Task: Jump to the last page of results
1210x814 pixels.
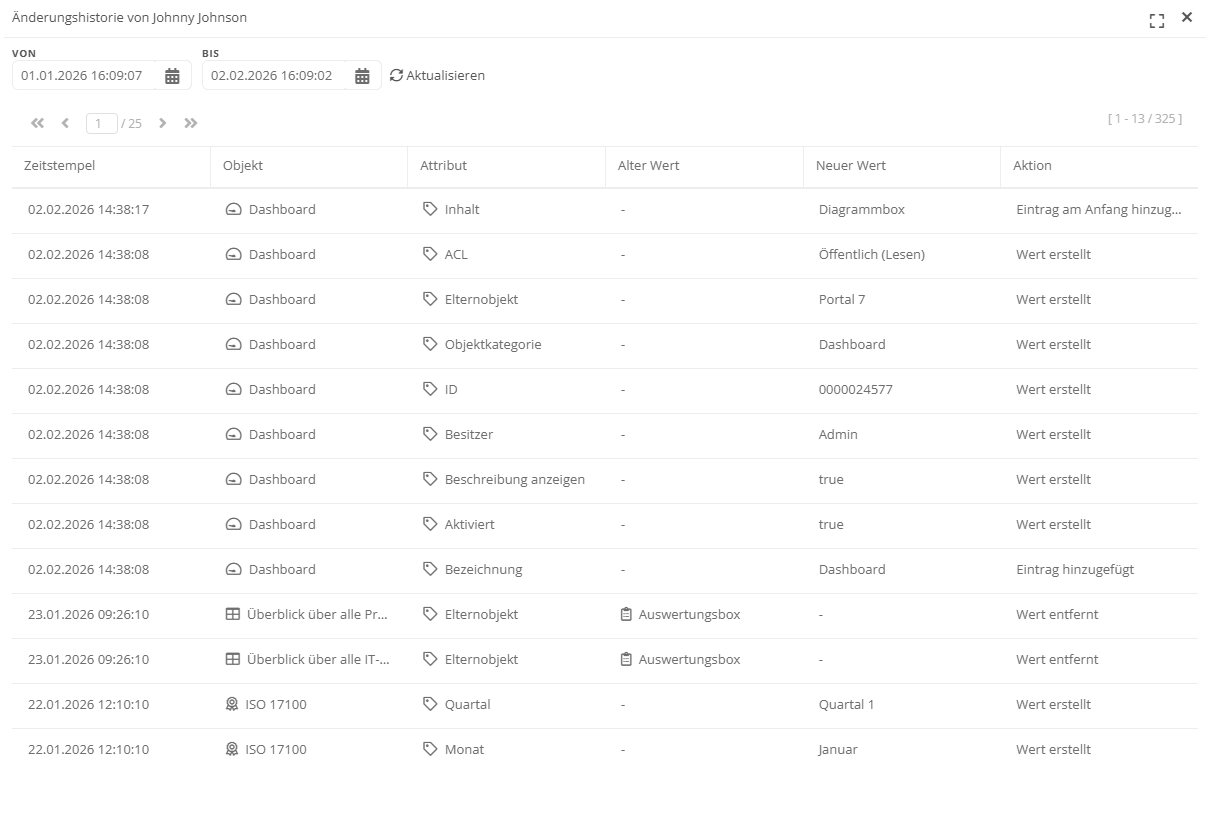Action: (x=191, y=123)
